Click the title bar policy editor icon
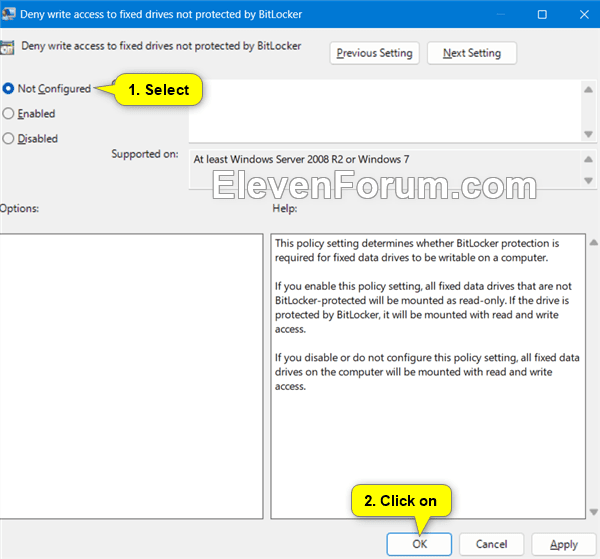600x559 pixels. pos(8,14)
